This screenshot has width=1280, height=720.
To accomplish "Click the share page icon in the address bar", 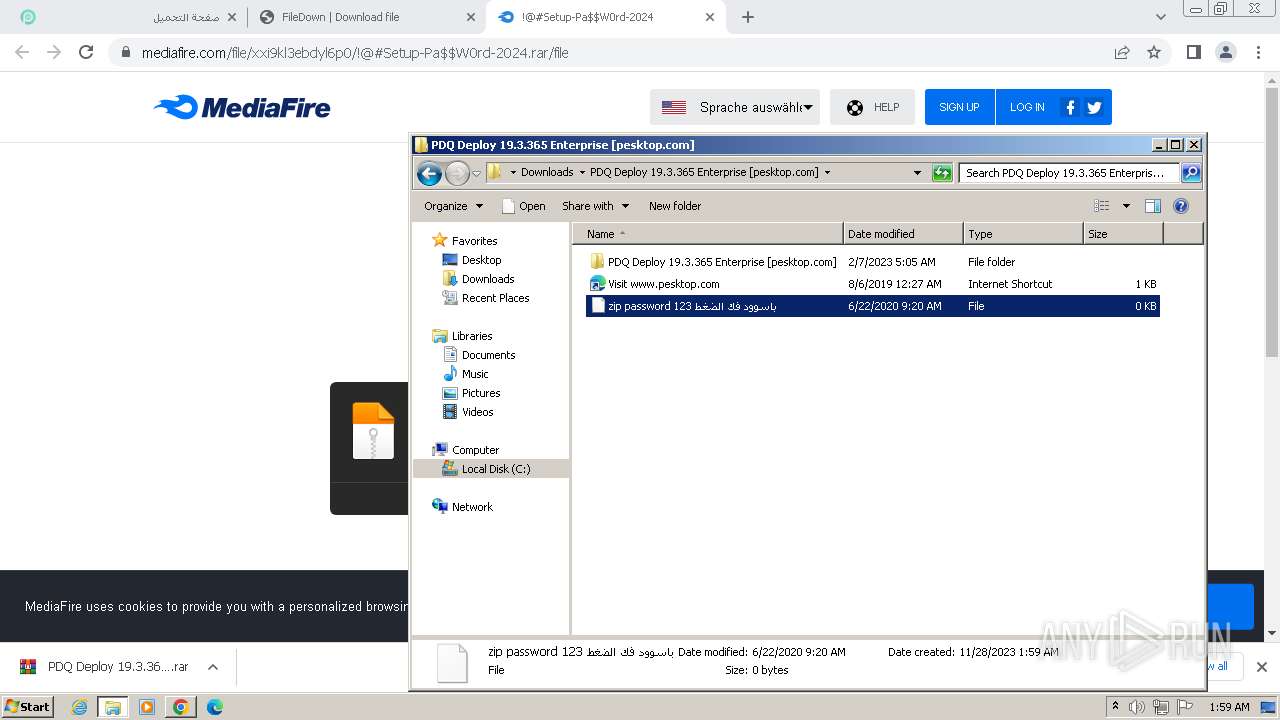I will 1122,52.
